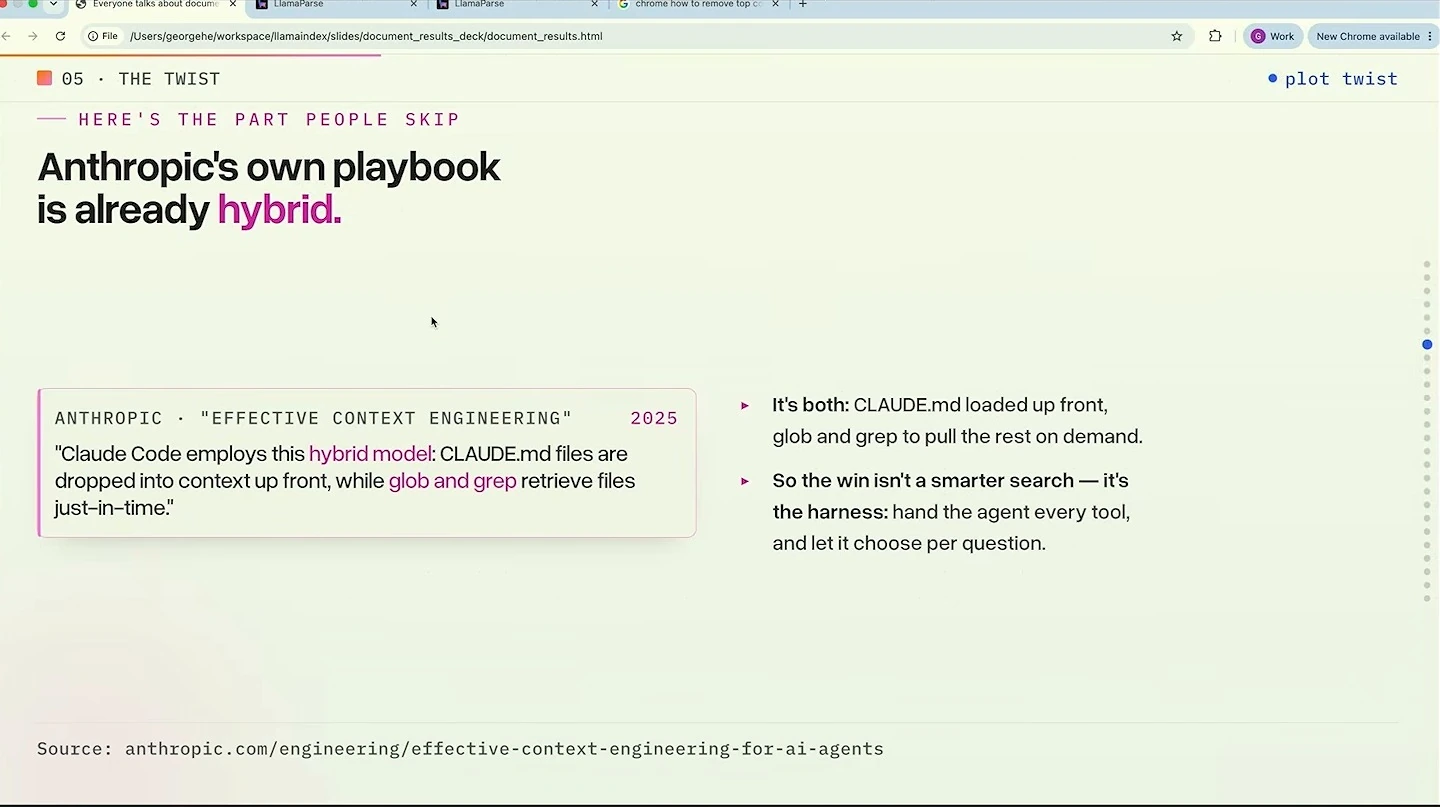Click the bold "It's both:" text

click(810, 405)
